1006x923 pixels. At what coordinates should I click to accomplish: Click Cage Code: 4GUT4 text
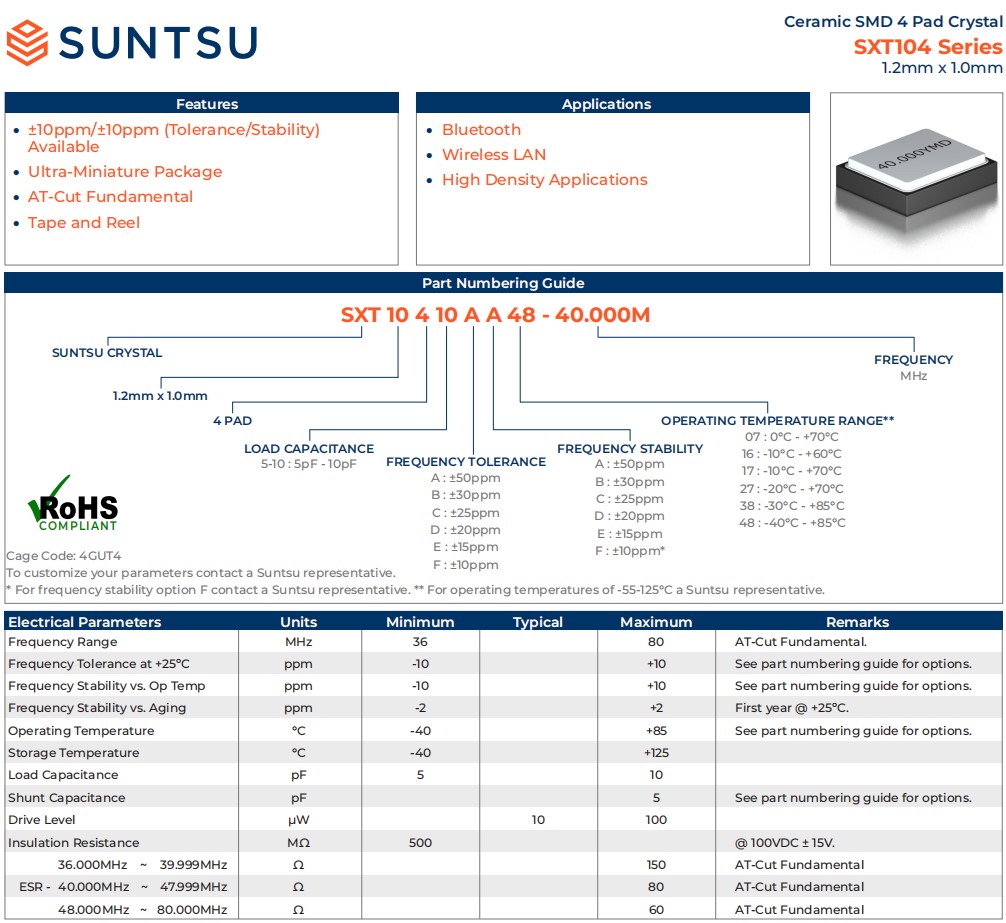pyautogui.click(x=64, y=556)
